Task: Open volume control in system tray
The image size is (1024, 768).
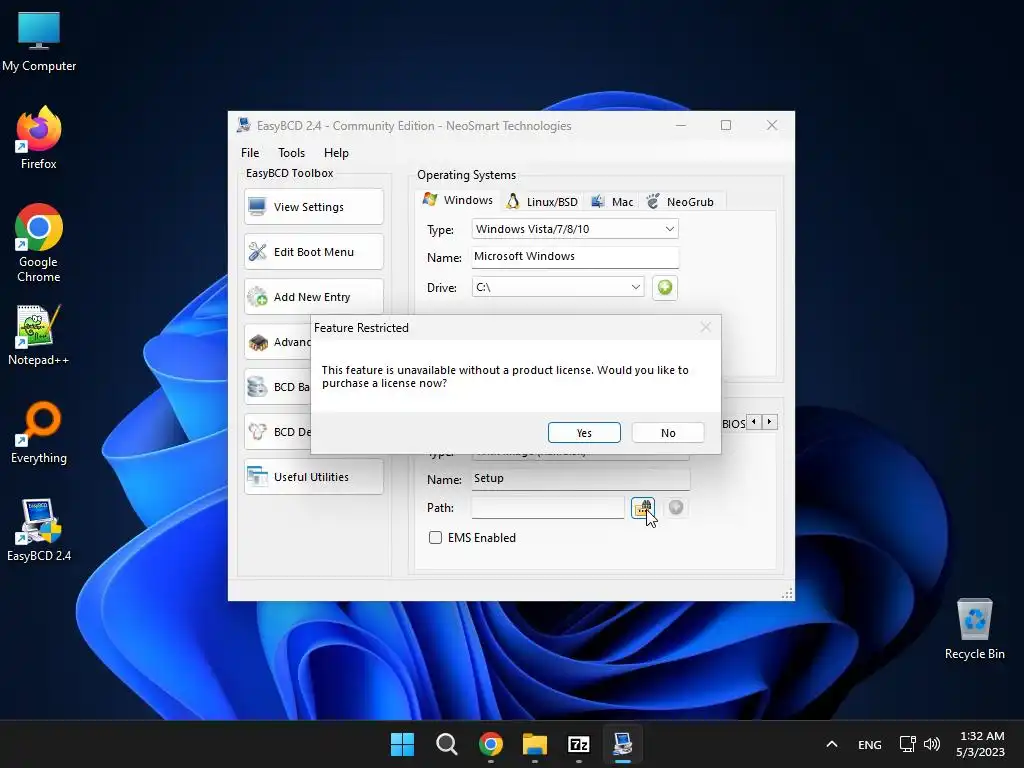Action: (932, 744)
